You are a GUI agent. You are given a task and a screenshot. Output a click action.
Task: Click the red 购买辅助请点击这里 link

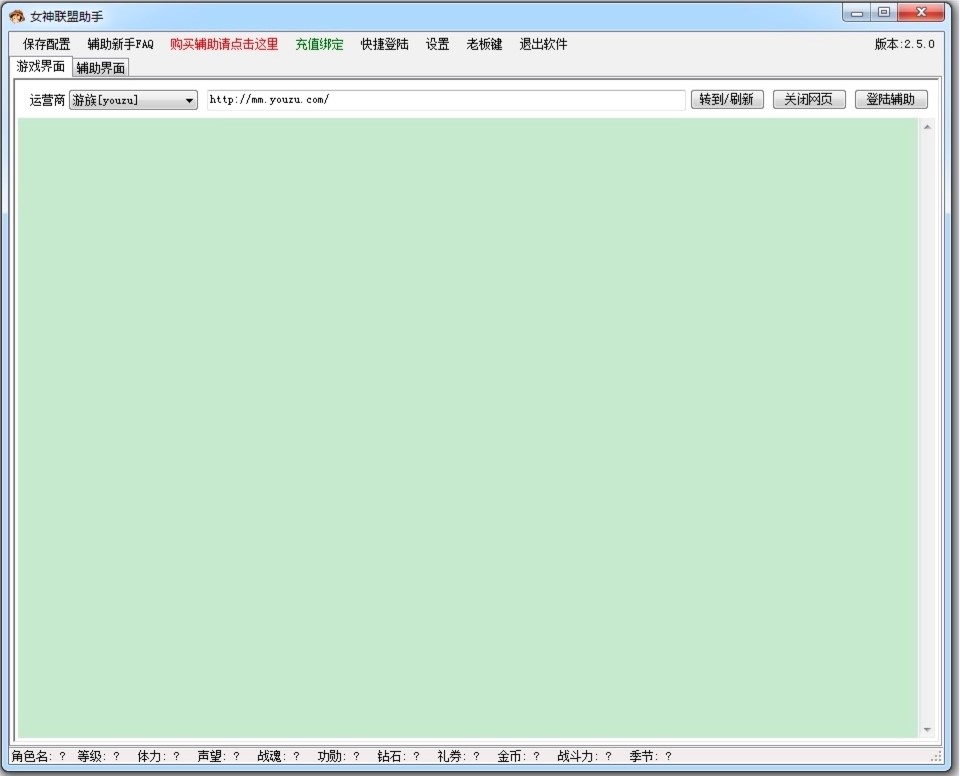[224, 44]
